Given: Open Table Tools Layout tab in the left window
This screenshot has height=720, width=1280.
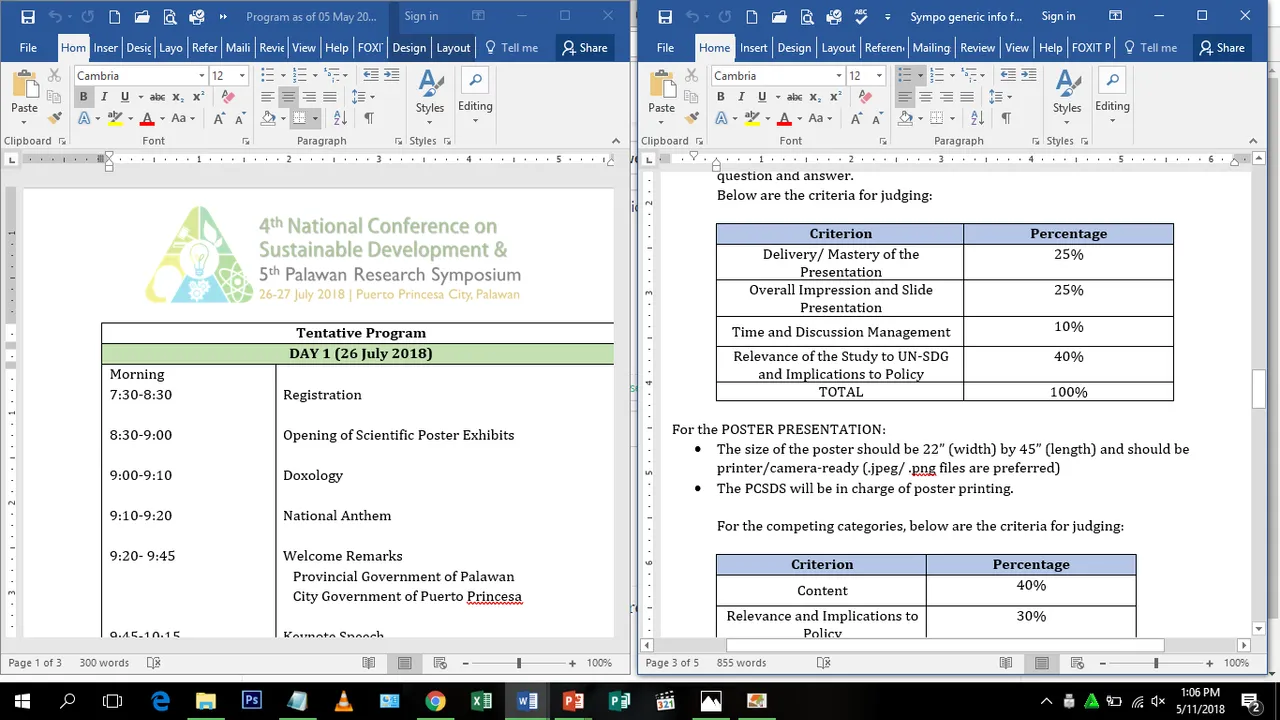Looking at the screenshot, I should point(453,47).
